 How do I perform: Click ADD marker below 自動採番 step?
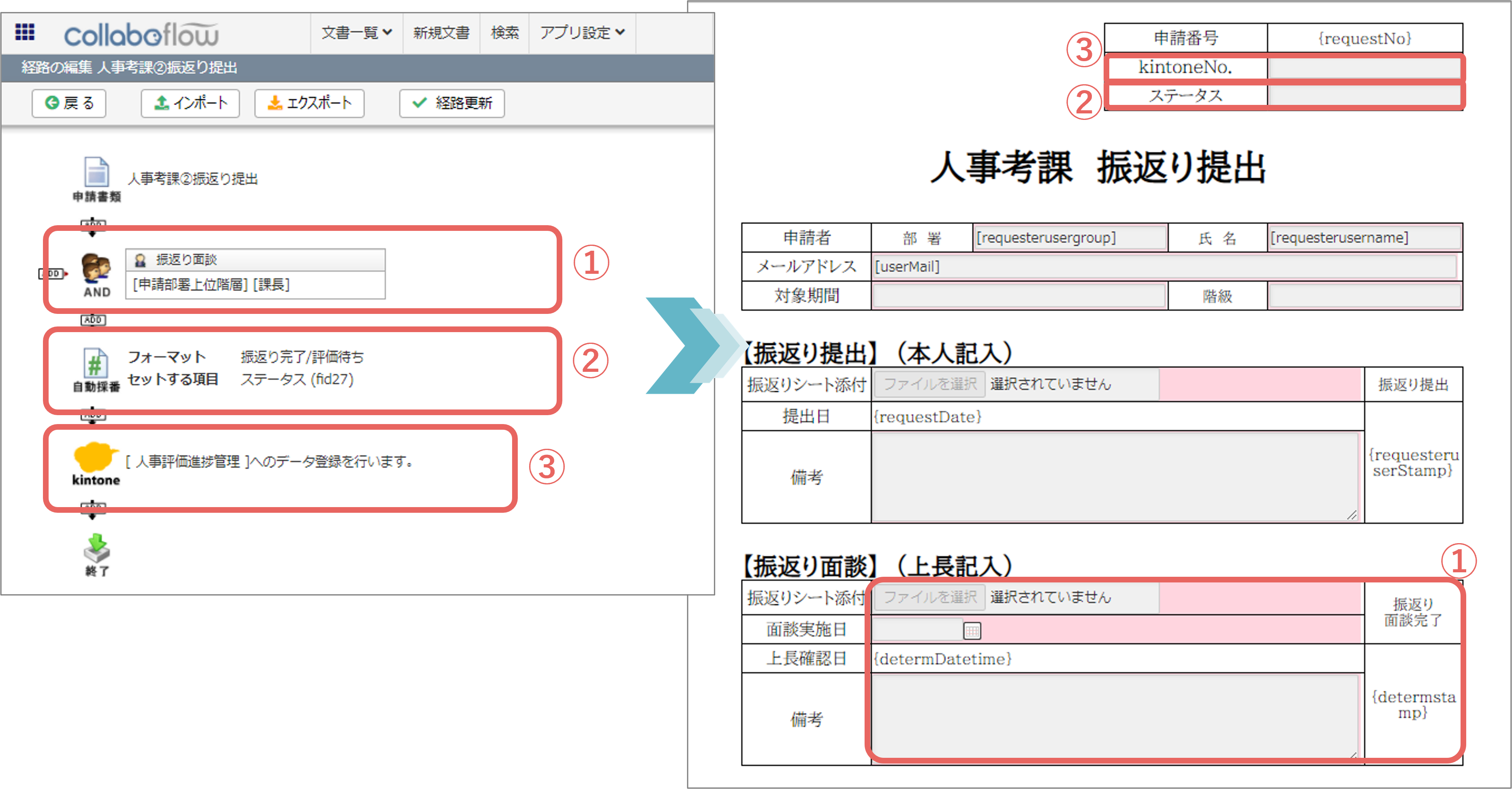(x=93, y=415)
